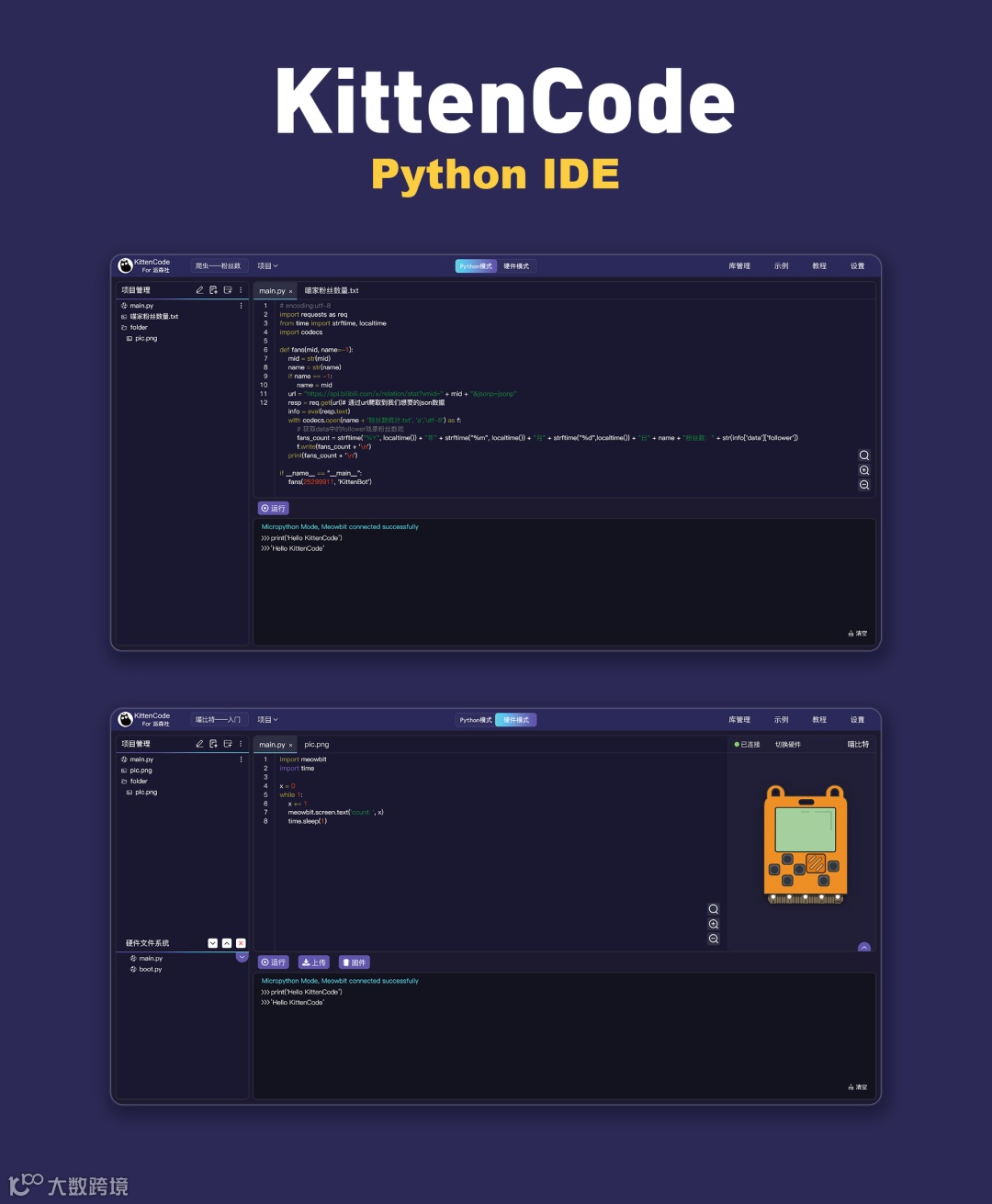Select pic.png under folder in the 爬虫 window

coord(141,338)
